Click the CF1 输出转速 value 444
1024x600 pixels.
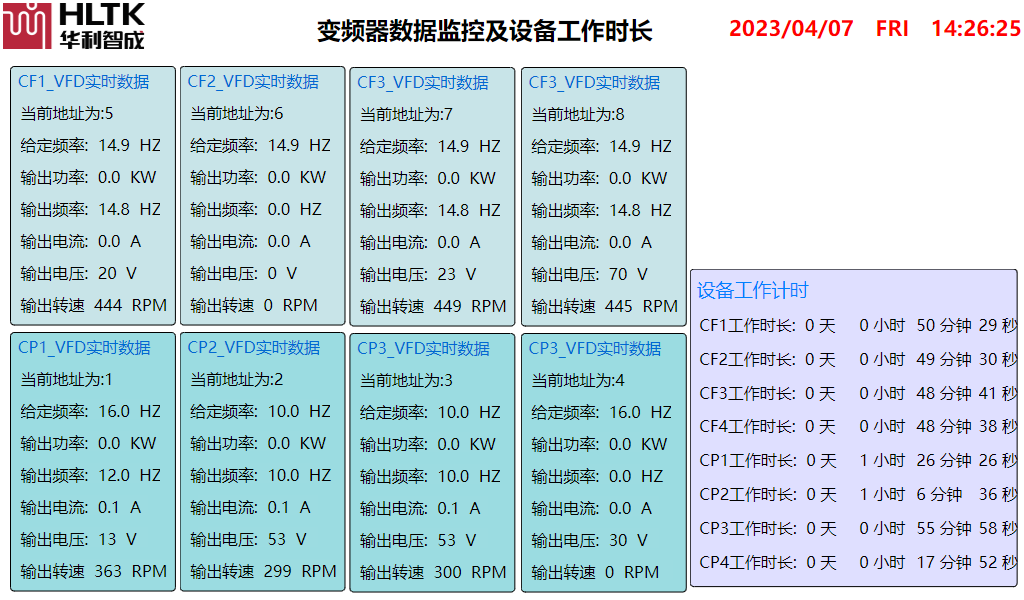pyautogui.click(x=108, y=306)
